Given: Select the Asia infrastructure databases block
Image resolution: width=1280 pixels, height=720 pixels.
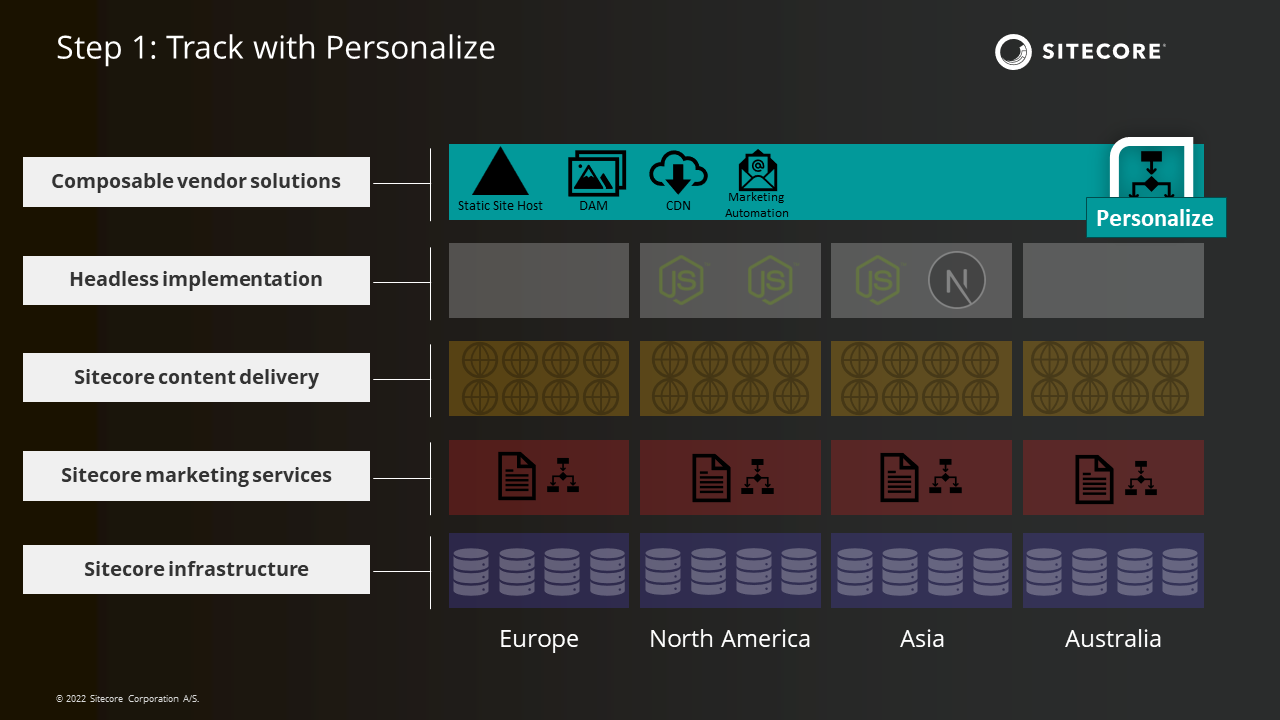Looking at the screenshot, I should (x=921, y=570).
